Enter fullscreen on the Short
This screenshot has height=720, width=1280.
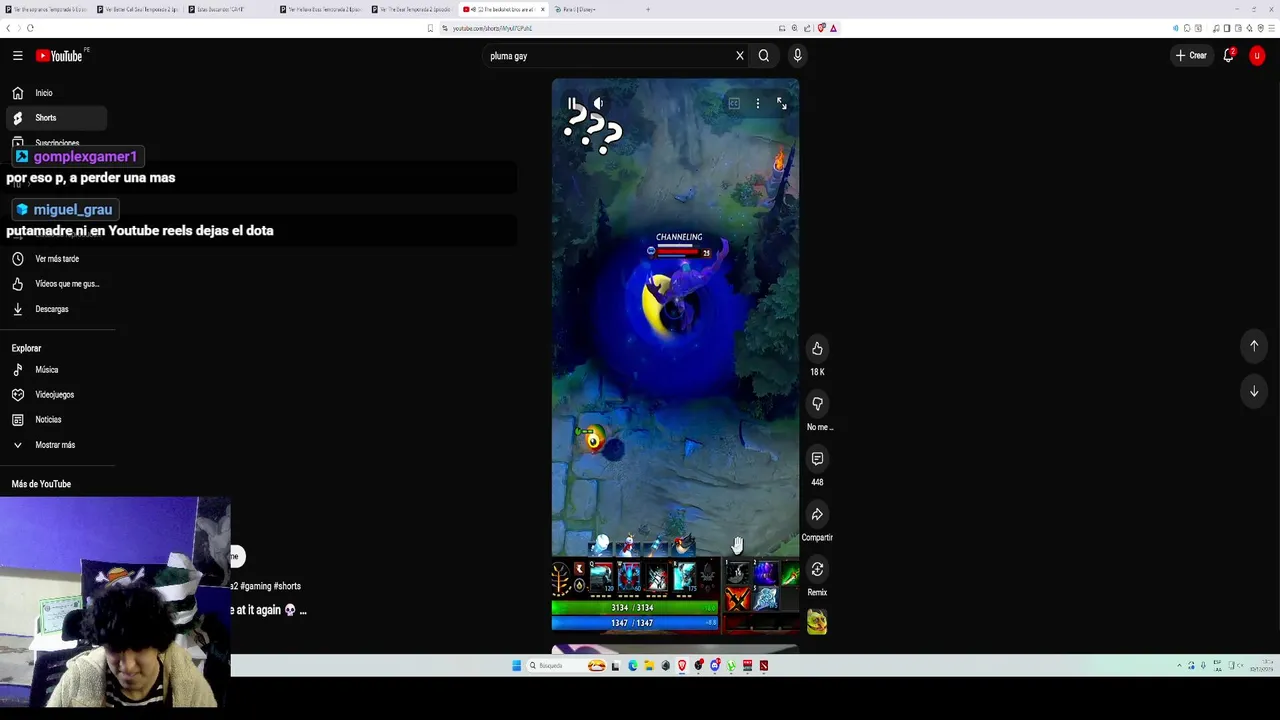coord(782,103)
